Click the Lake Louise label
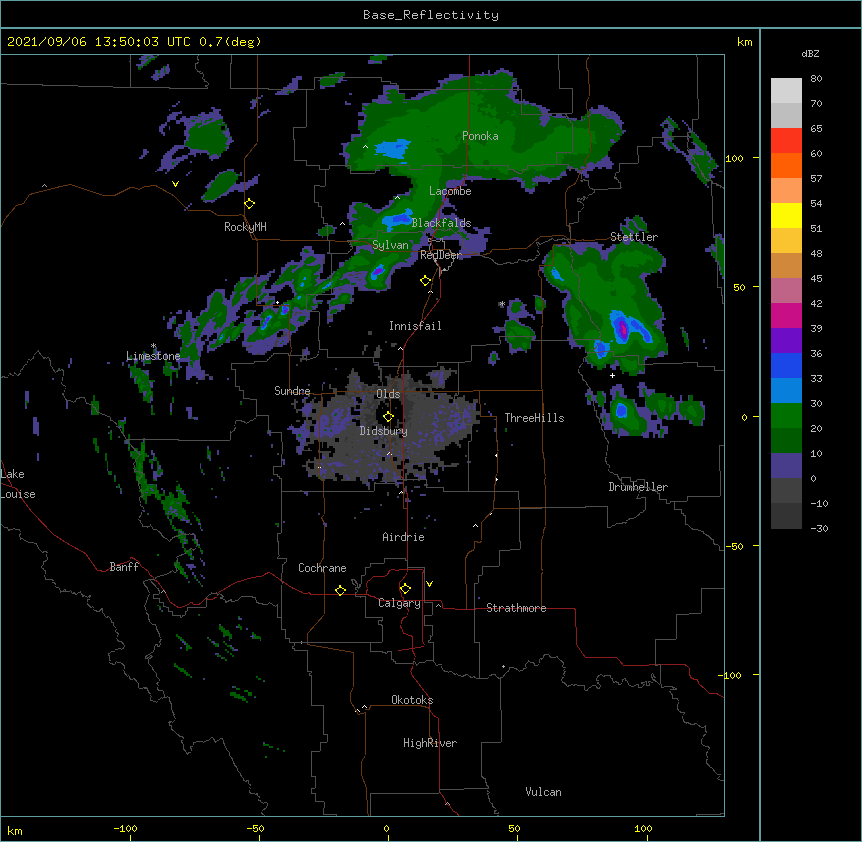 click(x=18, y=484)
